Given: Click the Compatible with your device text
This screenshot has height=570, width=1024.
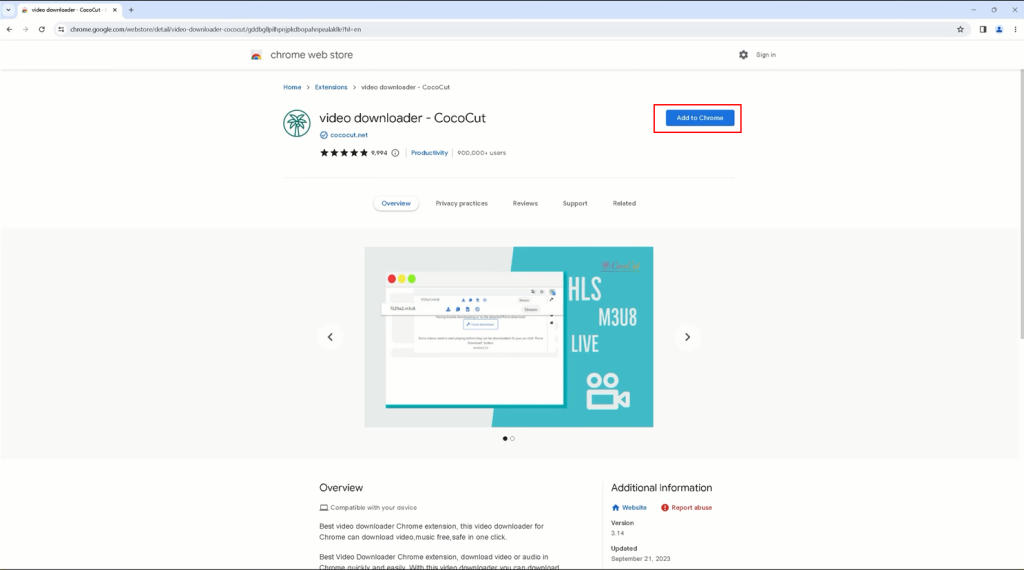Looking at the screenshot, I should 374,507.
